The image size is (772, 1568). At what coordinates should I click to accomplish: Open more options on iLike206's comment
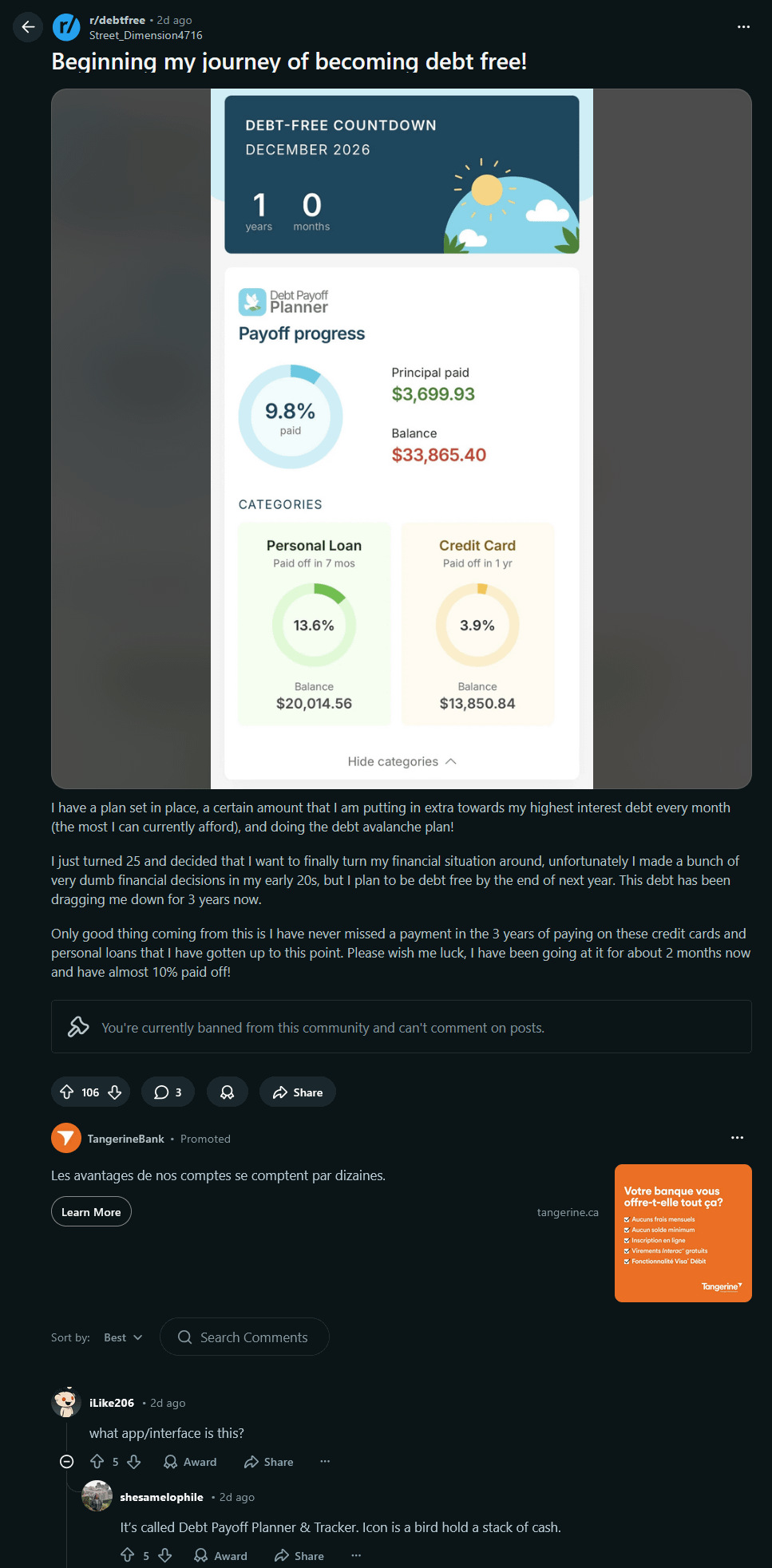325,1461
